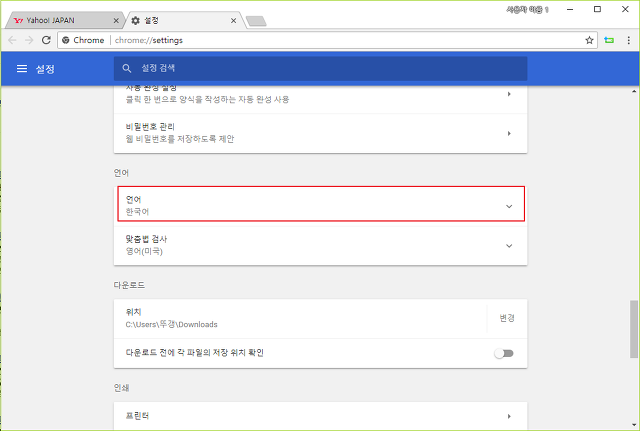Image resolution: width=640 pixels, height=431 pixels.
Task: Click the search magnifier icon
Action: (127, 68)
